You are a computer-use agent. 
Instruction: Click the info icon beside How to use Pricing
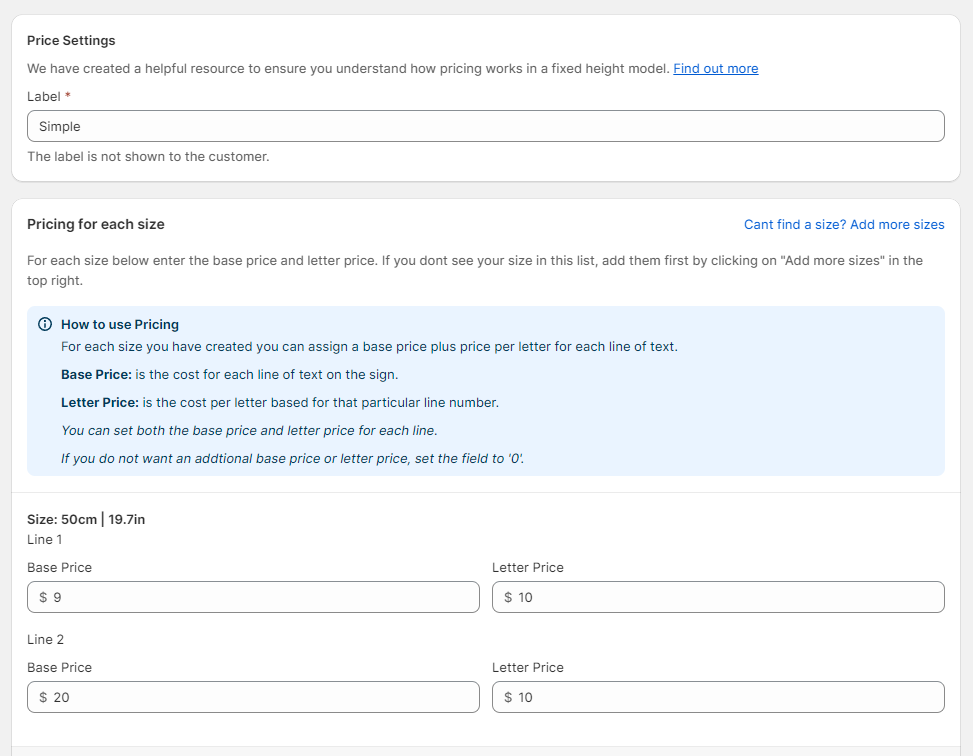(x=45, y=324)
